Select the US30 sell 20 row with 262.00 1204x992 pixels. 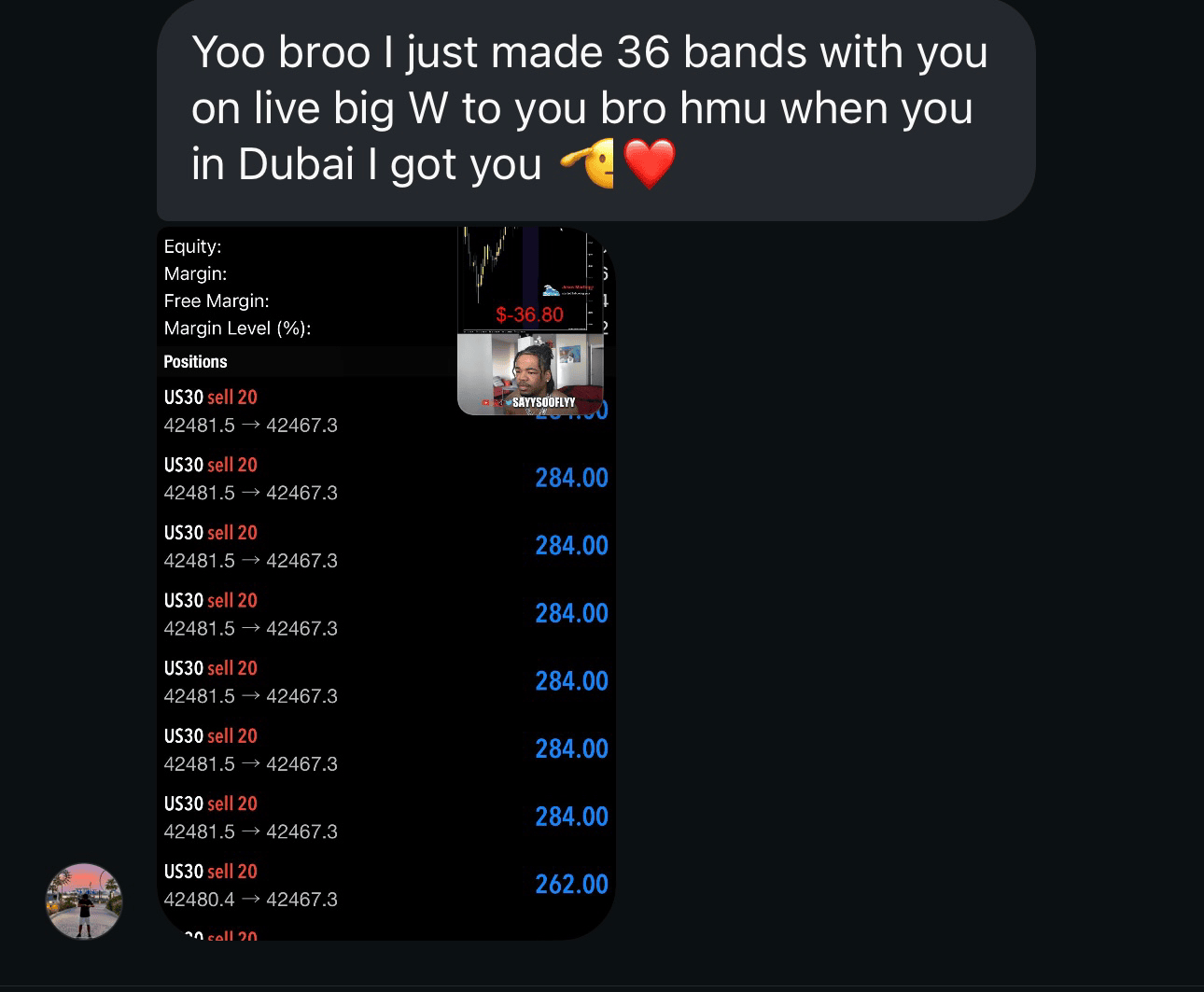coord(385,885)
